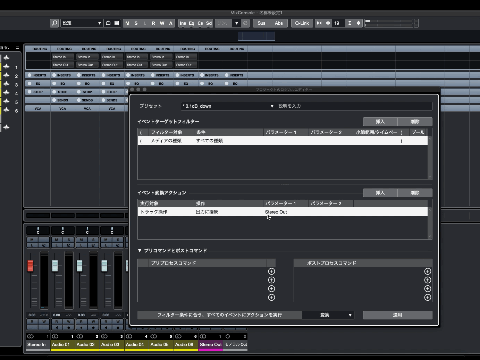Open the link group dropdown arrow in toolbar

[237, 23]
